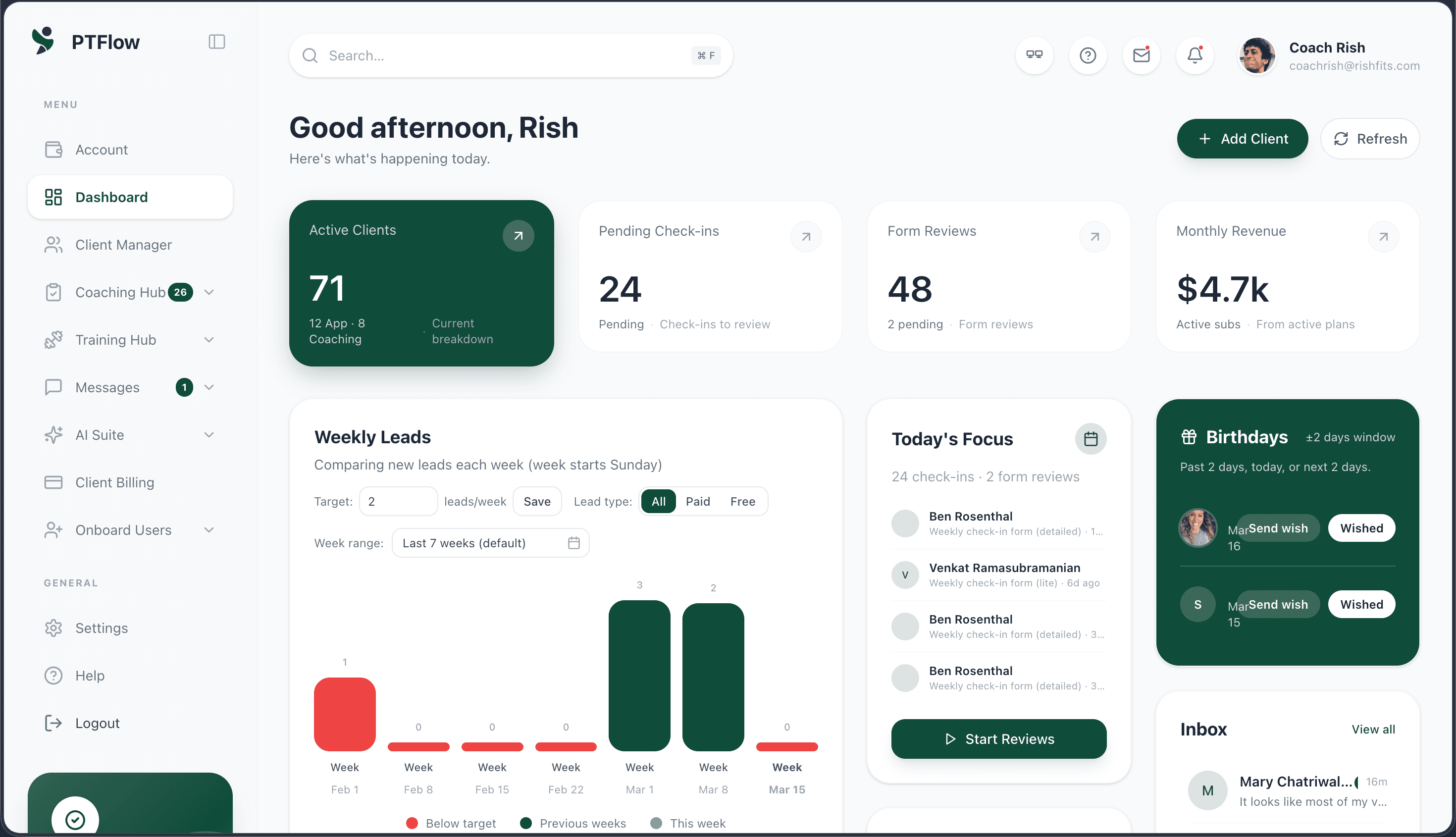This screenshot has width=1456, height=837.
Task: Open Ben Rosenthal first check-in item
Action: click(x=998, y=523)
